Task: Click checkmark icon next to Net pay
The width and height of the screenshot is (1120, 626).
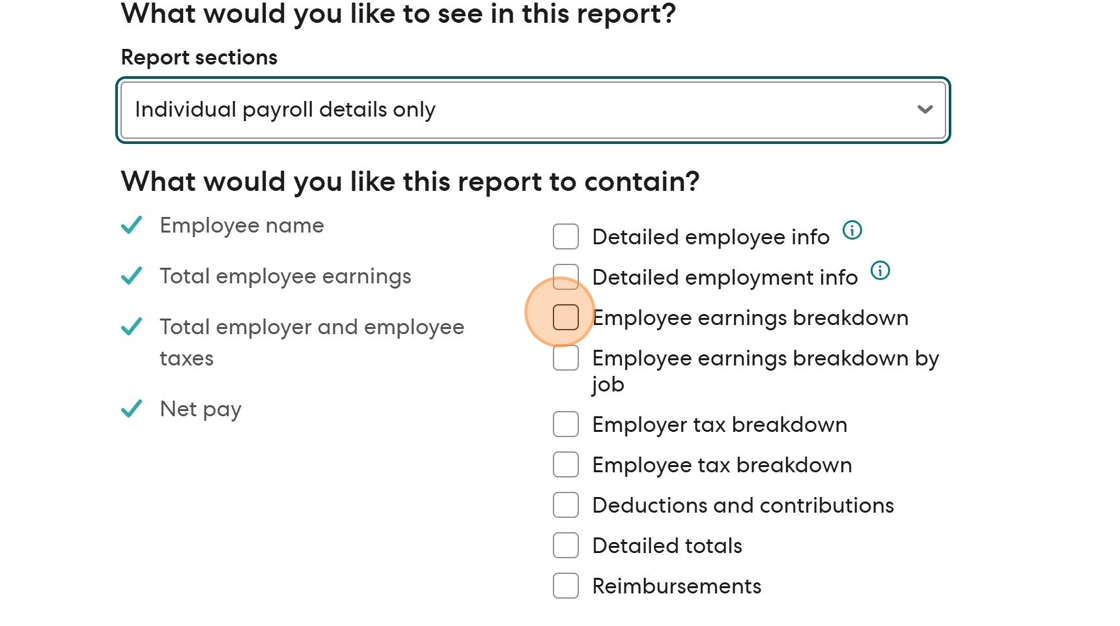Action: click(x=131, y=409)
